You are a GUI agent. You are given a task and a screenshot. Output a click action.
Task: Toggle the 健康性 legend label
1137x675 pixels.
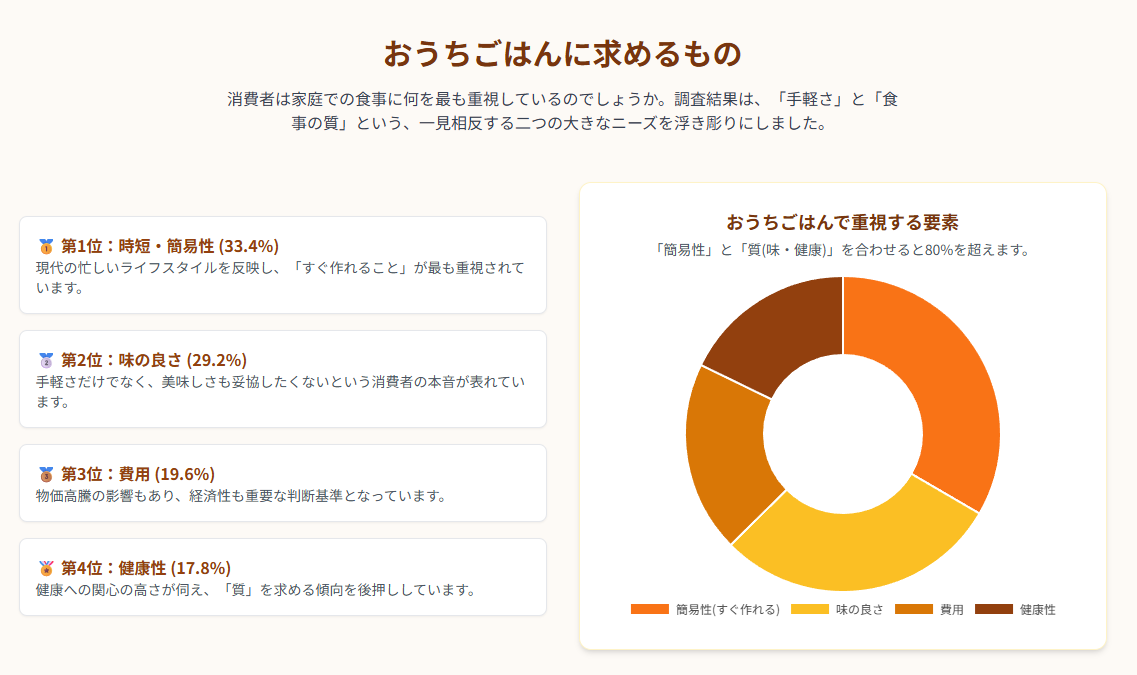(x=1037, y=610)
